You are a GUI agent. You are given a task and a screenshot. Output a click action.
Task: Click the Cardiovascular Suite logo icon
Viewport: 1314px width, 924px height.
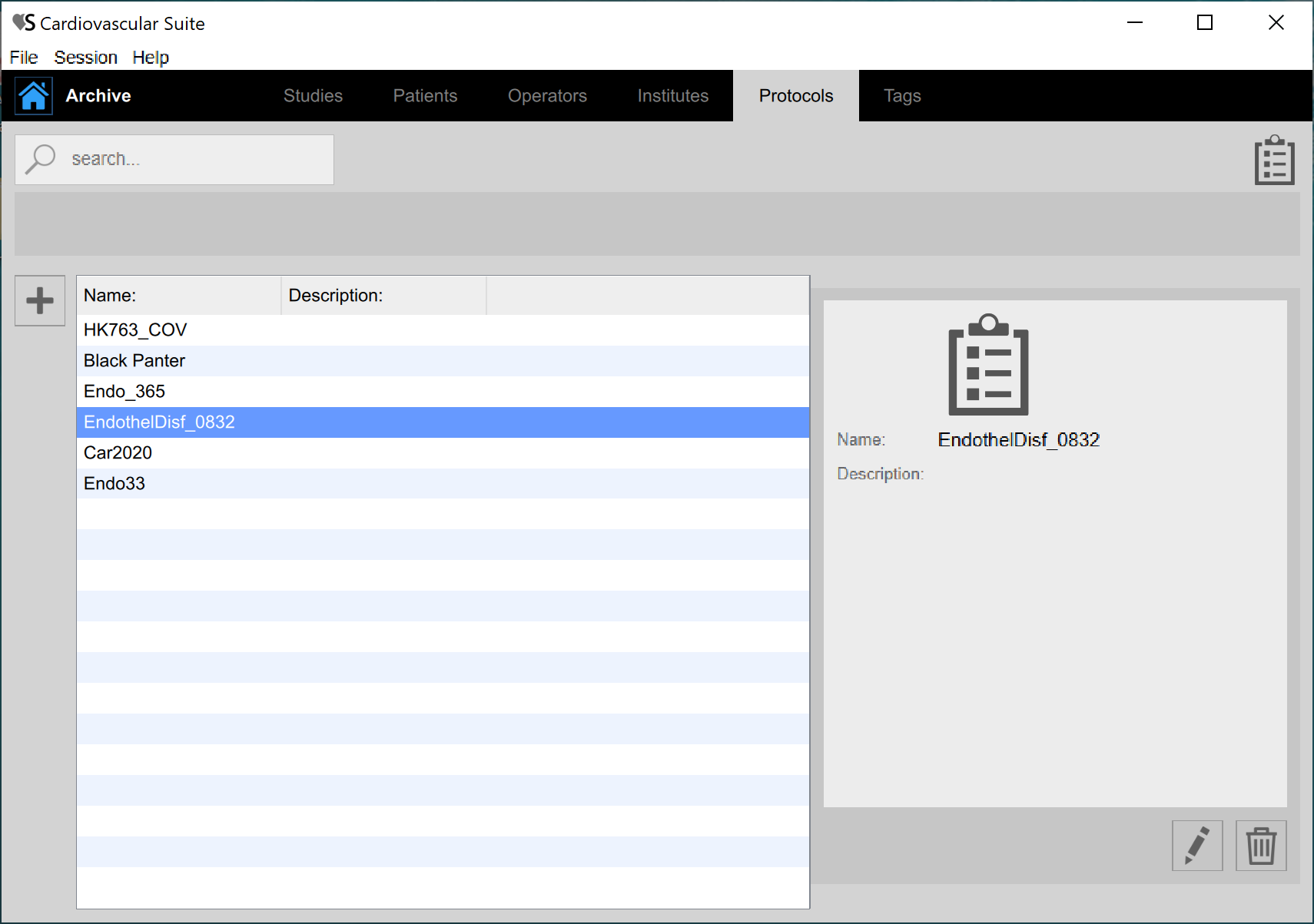click(24, 23)
